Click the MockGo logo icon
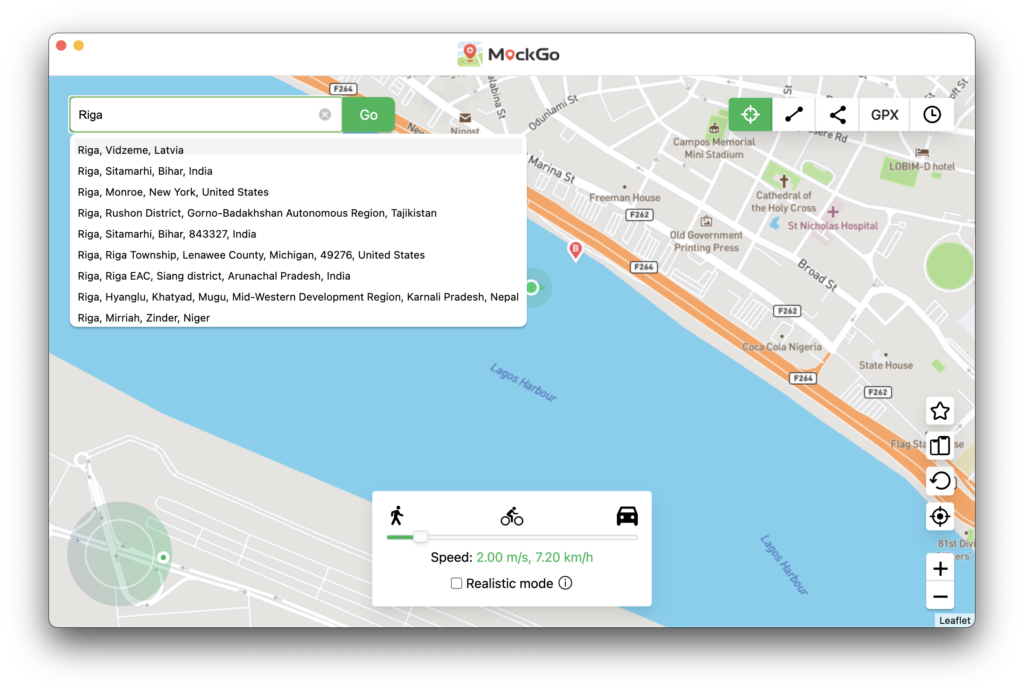 pos(469,54)
